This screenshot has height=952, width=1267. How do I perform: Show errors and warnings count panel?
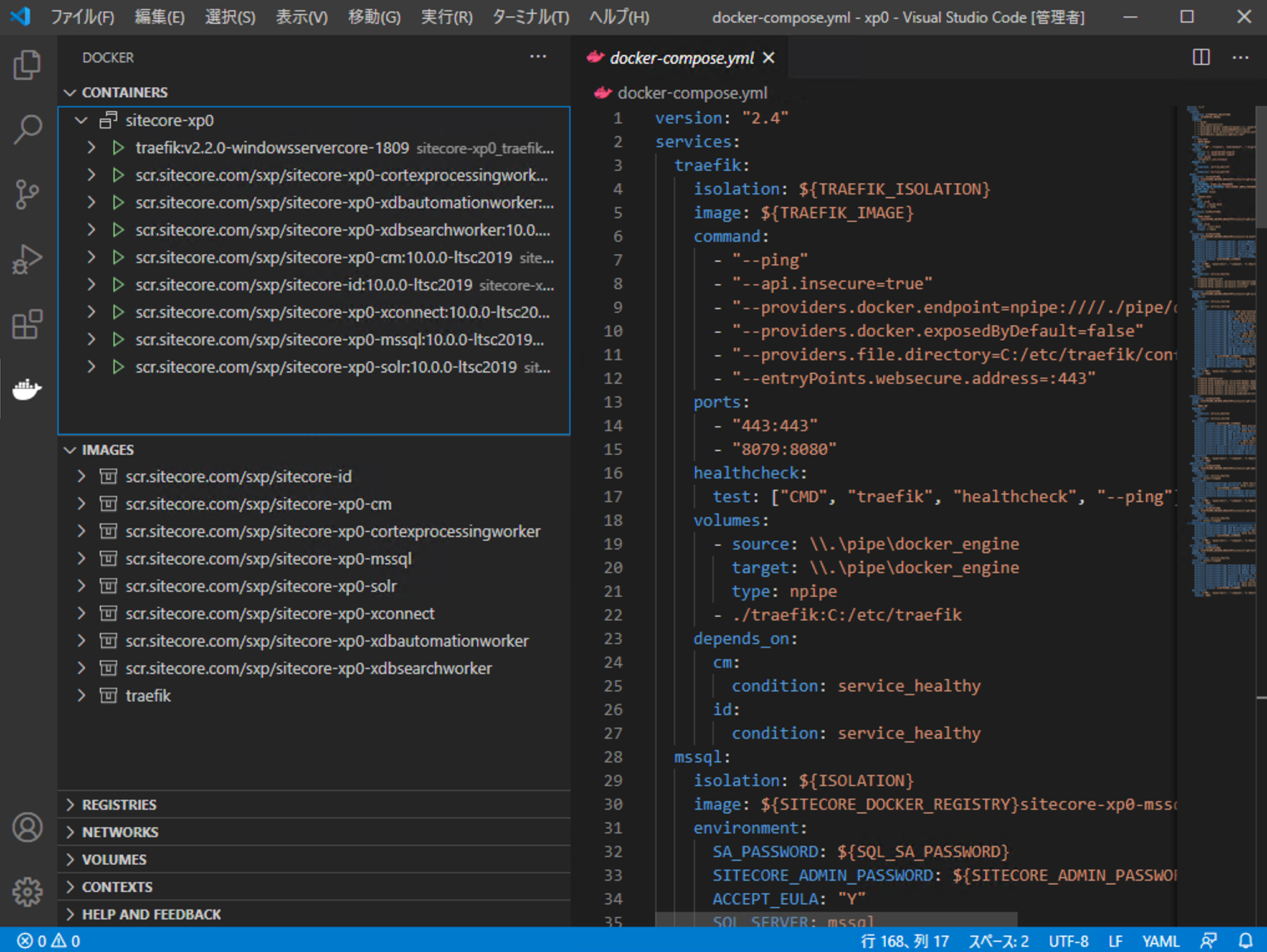(x=49, y=940)
